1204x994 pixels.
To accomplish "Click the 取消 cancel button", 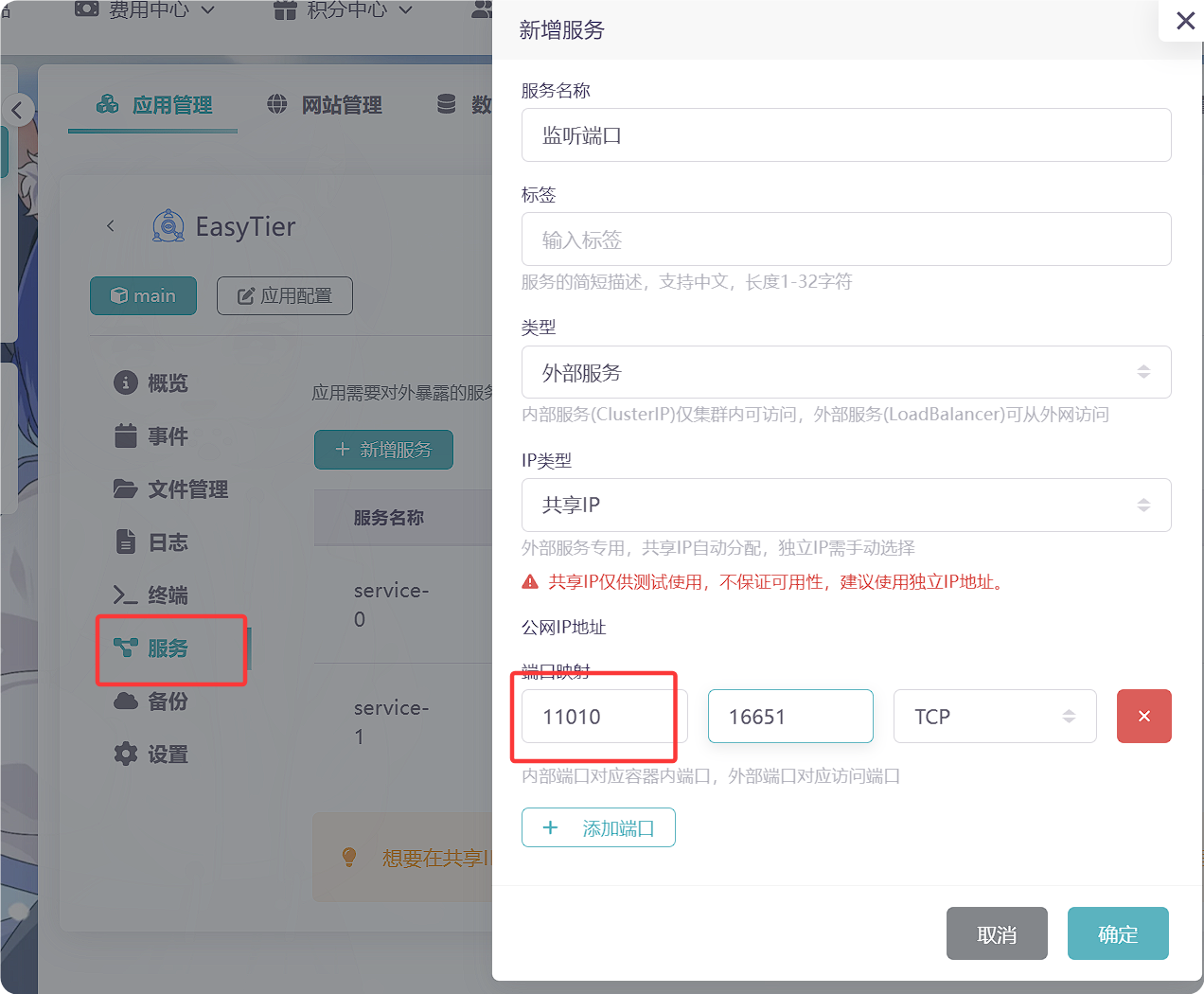I will [x=996, y=934].
